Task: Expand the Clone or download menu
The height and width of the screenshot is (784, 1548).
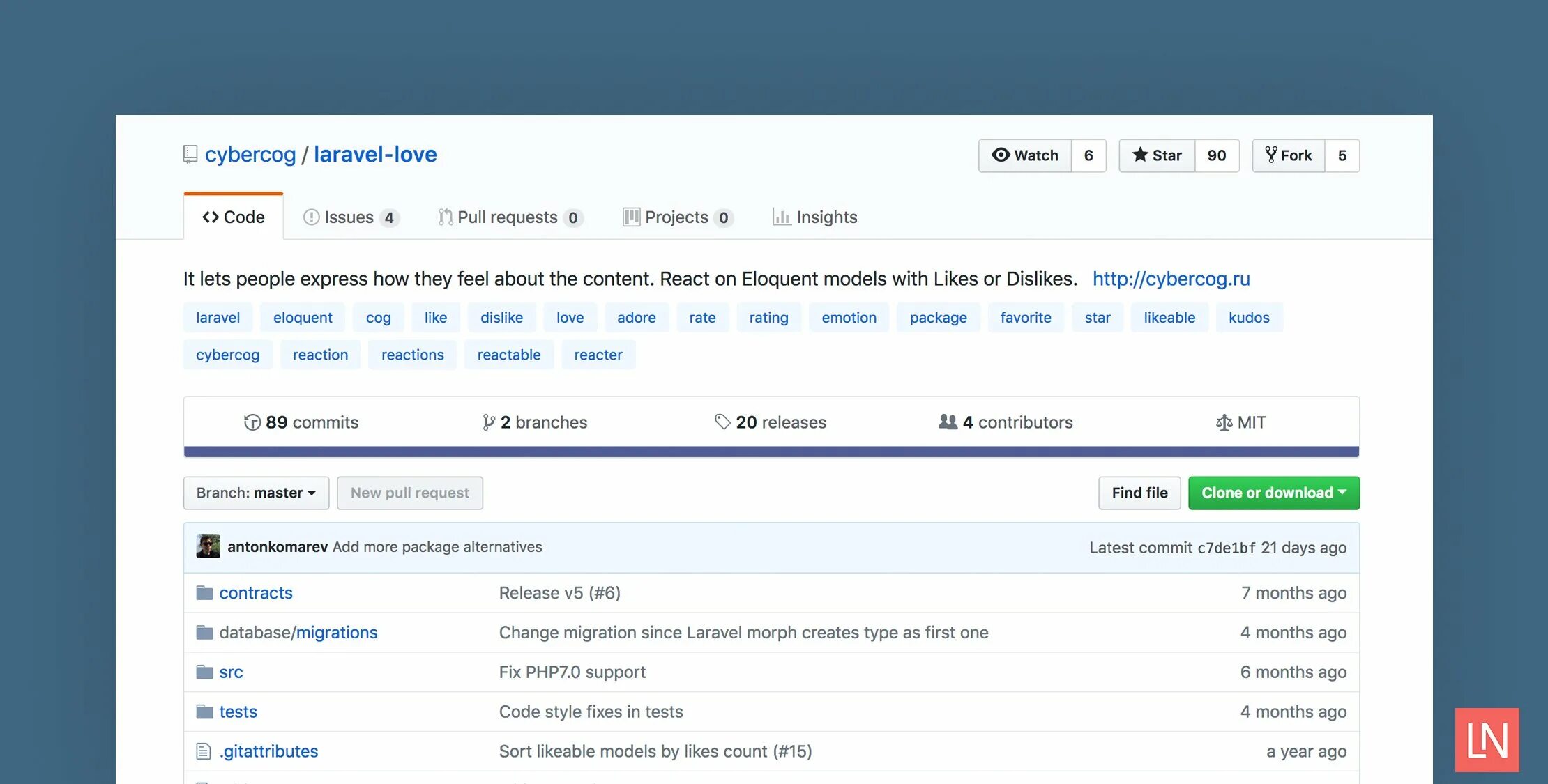Action: coord(1274,493)
